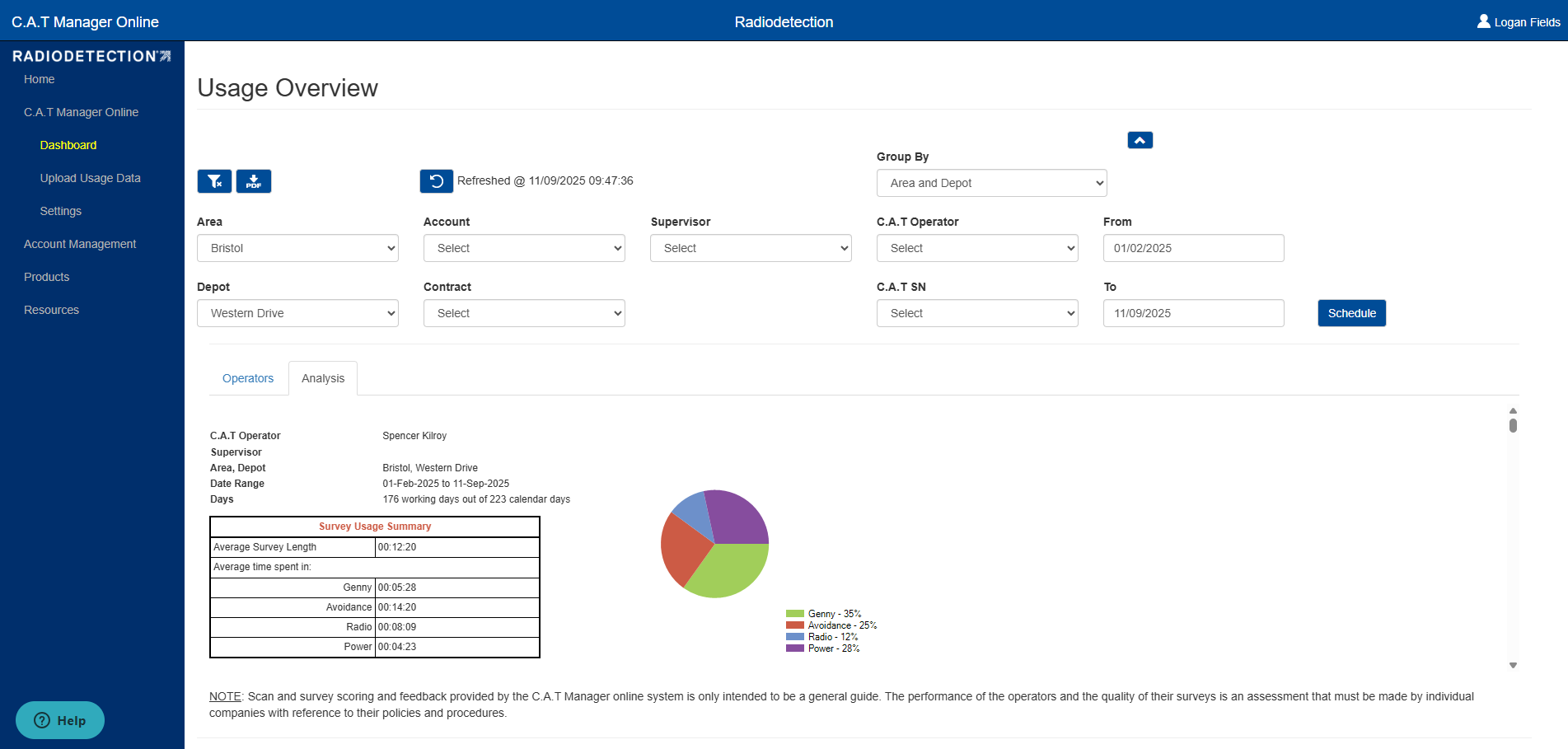This screenshot has height=749, width=1568.
Task: Click the Schedule button
Action: coord(1351,313)
